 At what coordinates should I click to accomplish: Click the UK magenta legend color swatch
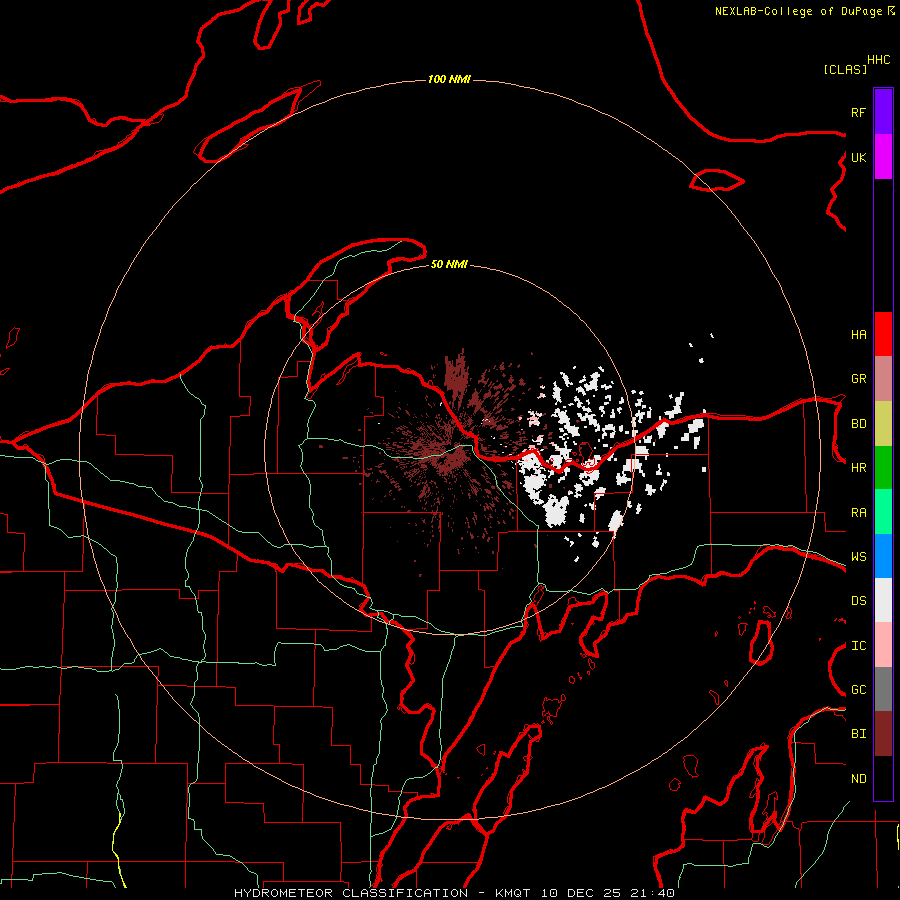pos(883,157)
